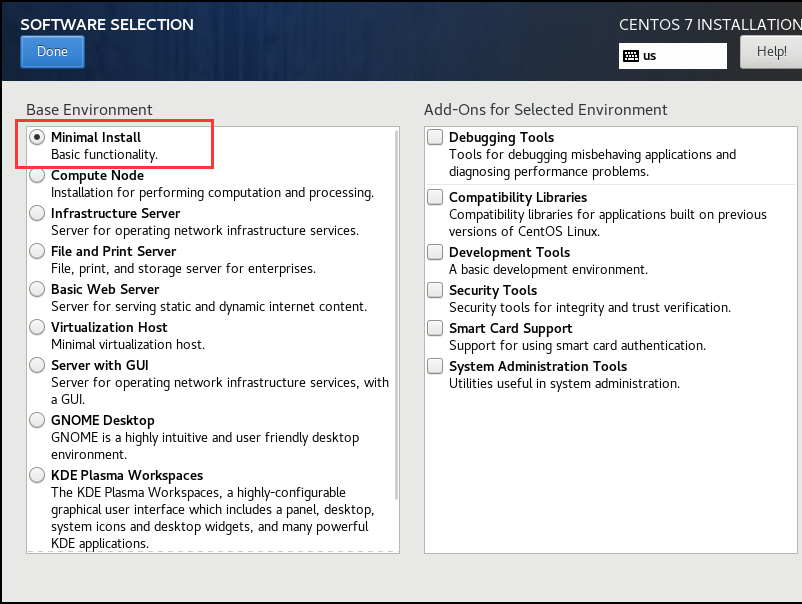Open the us keyboard layout field
The image size is (802, 604).
[x=673, y=56]
